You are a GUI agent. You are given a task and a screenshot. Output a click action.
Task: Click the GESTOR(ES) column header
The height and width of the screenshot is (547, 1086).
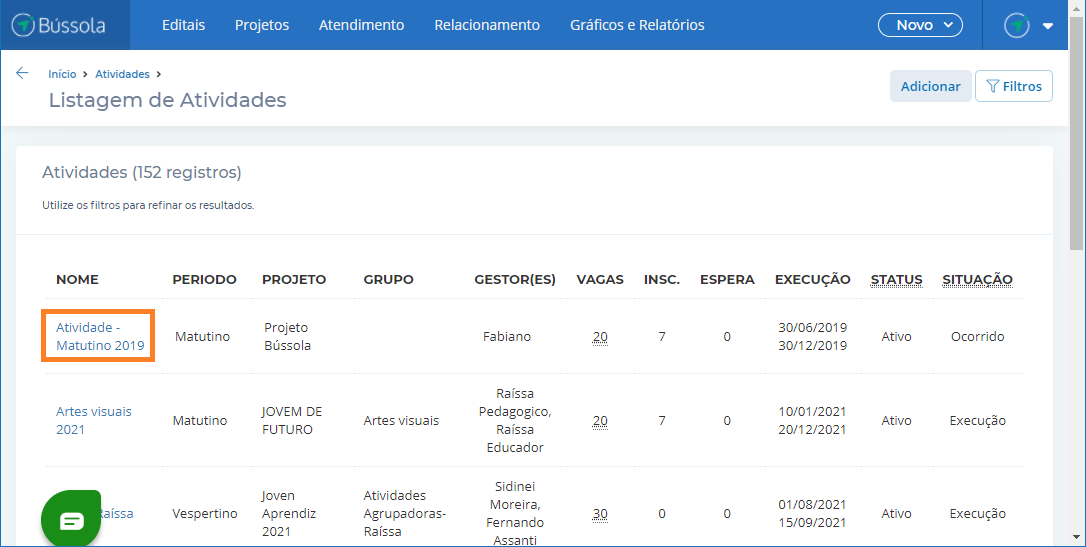pos(515,280)
